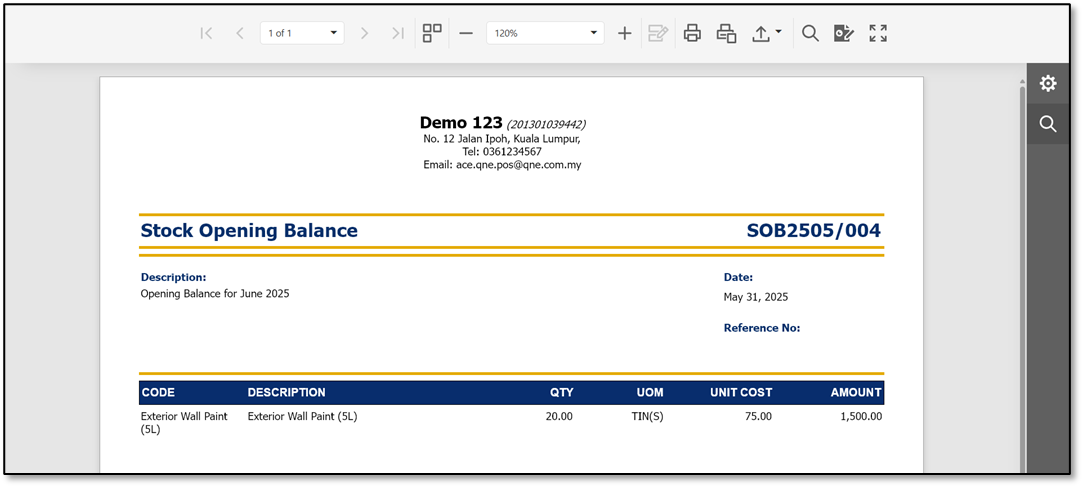Click the TIN(S) unit value
This screenshot has height=487, width=1084.
pos(647,416)
